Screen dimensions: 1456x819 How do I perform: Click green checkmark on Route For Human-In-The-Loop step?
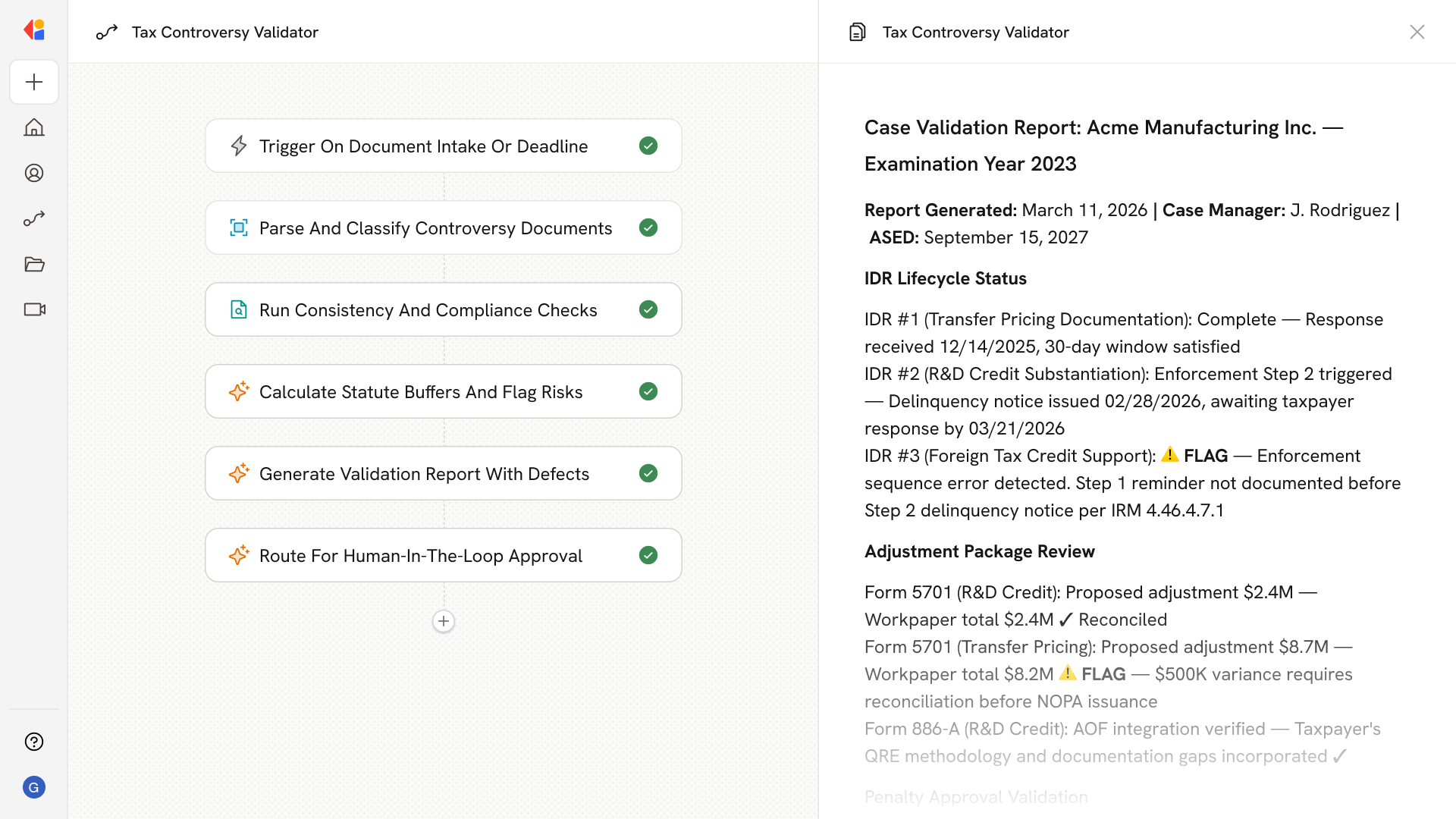coord(648,555)
